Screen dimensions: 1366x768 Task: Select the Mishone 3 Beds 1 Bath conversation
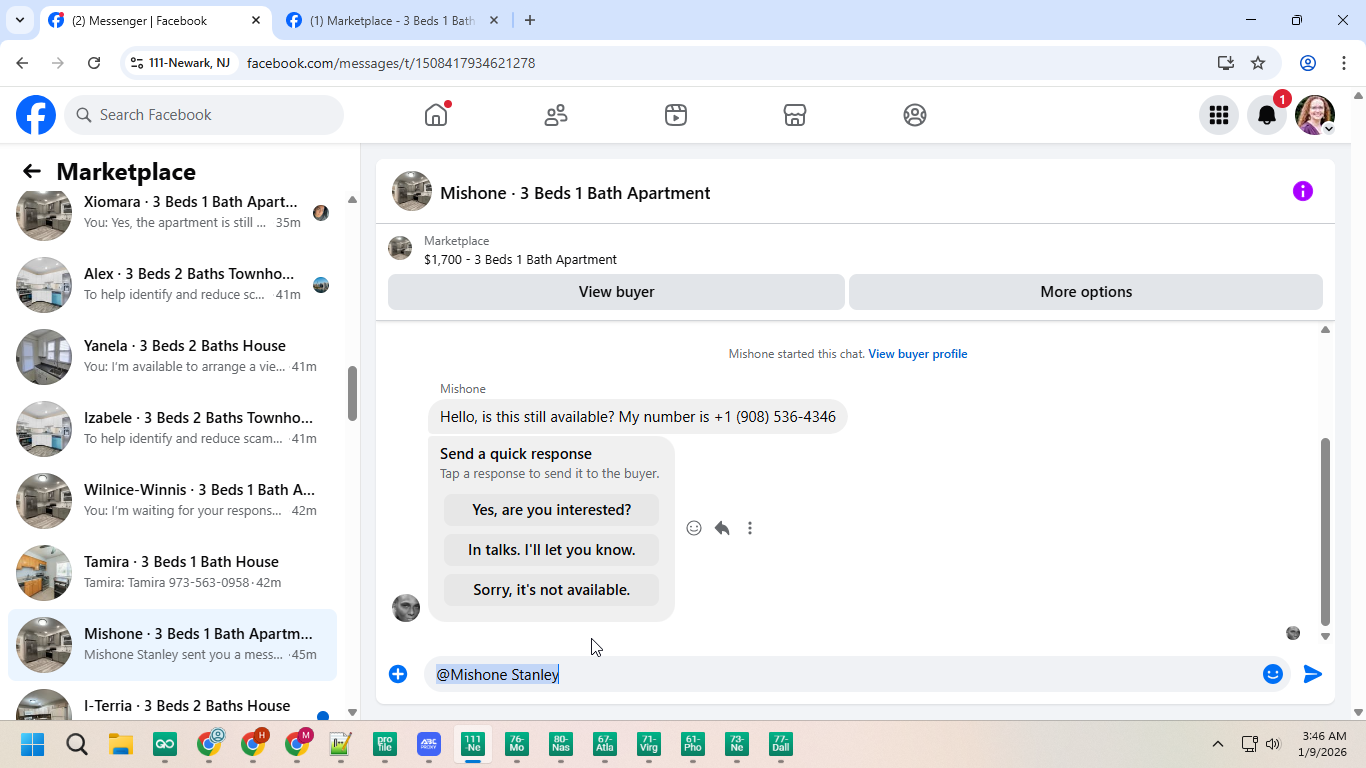(173, 644)
